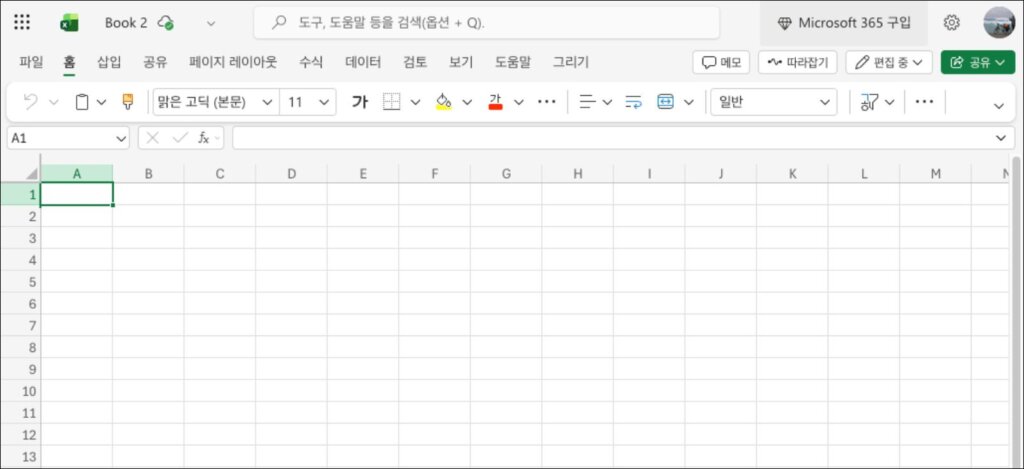This screenshot has width=1024, height=469.
Task: Click the green 공유 button
Action: click(x=978, y=62)
